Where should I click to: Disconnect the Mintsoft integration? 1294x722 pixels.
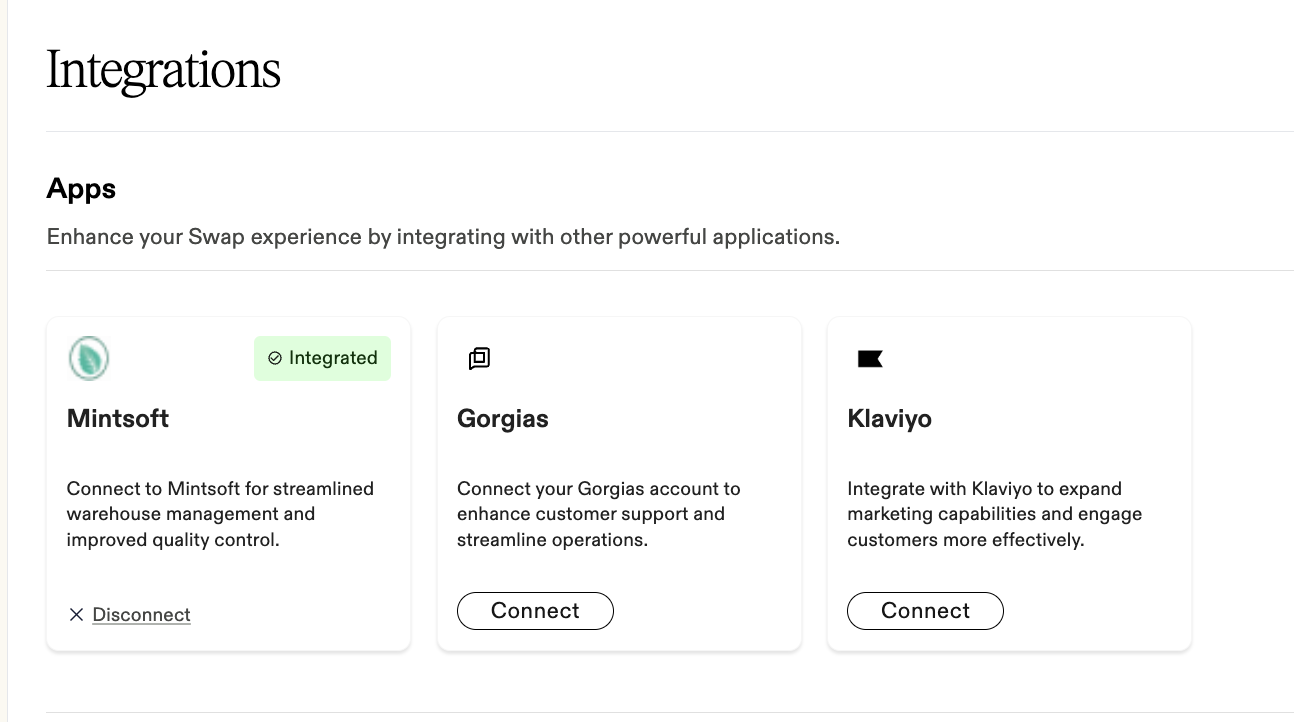click(141, 615)
